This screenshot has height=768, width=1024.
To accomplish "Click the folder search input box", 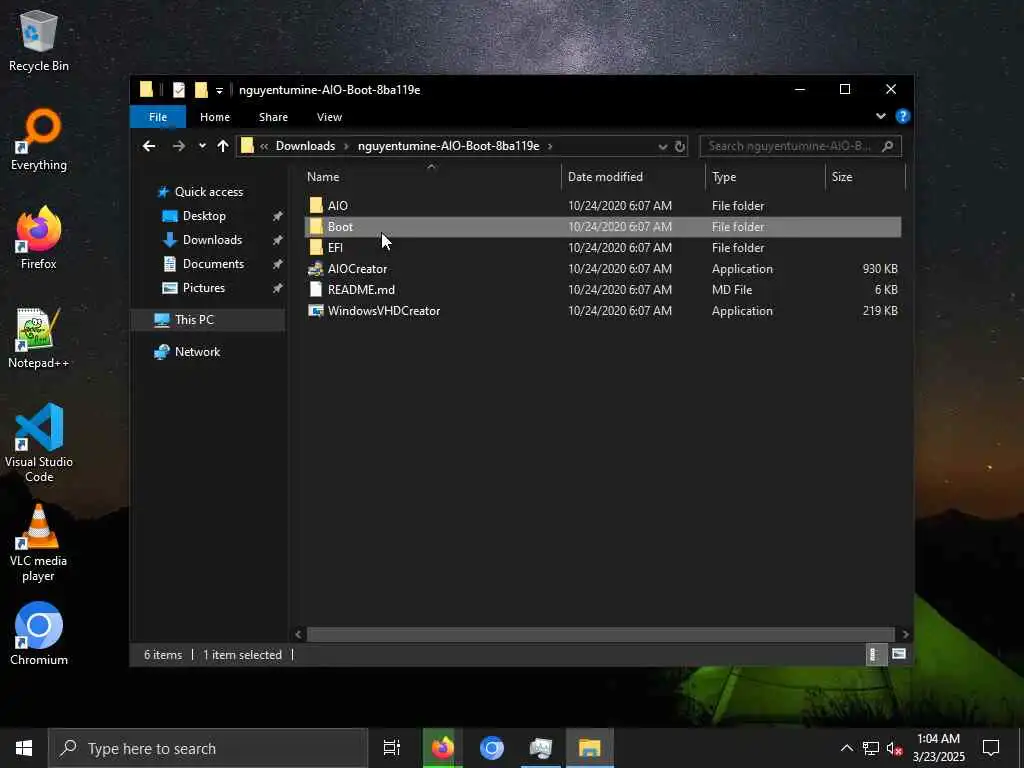I will (x=792, y=146).
